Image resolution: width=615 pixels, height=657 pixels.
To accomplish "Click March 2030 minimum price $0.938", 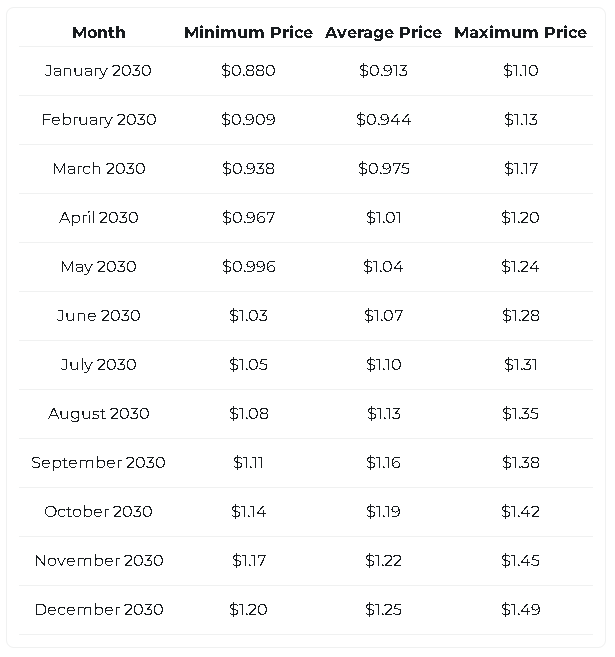I will point(248,168).
